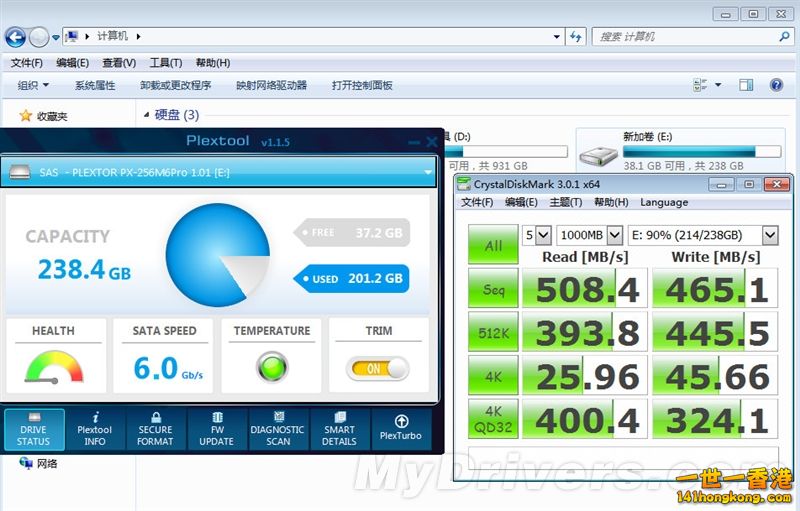Click the health gauge in Plextool
Screen dimensions: 800x511
point(54,366)
